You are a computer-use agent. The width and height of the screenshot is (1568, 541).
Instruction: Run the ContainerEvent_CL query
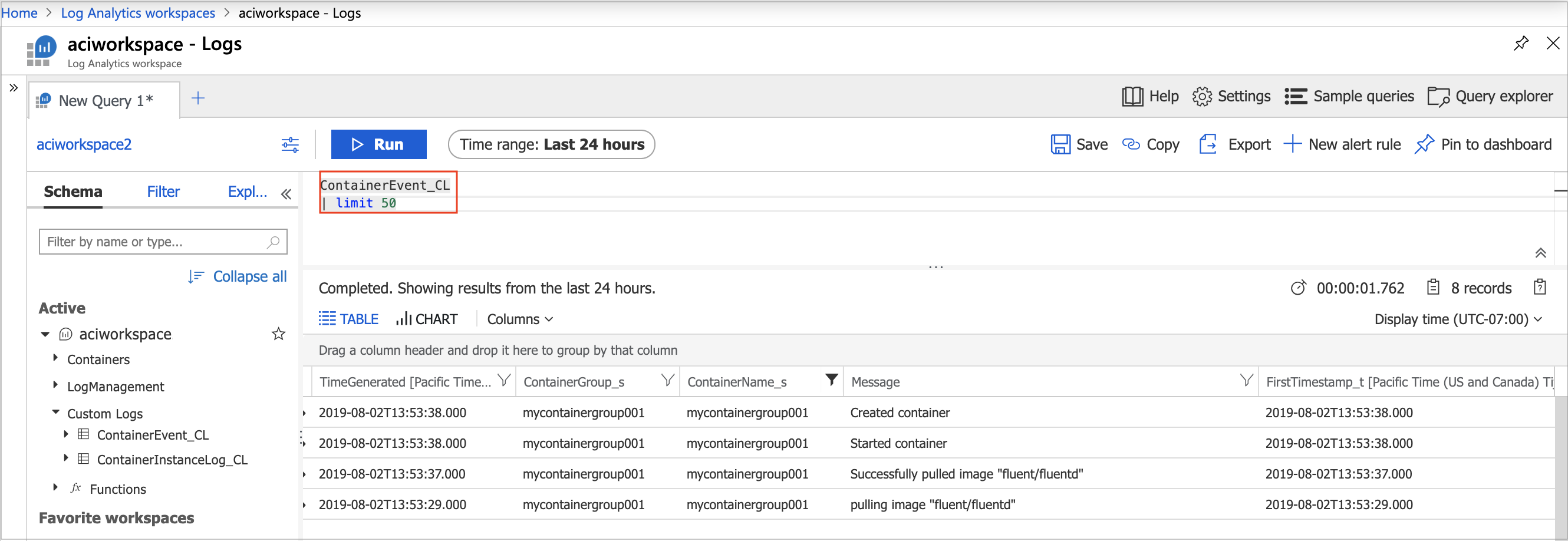click(x=378, y=144)
